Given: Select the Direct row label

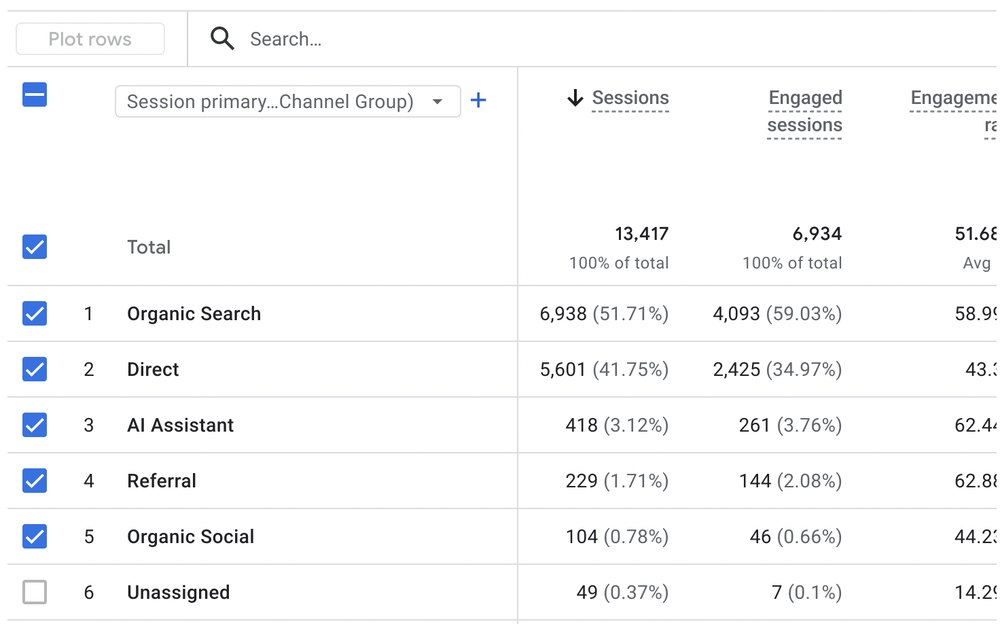Looking at the screenshot, I should (x=153, y=369).
